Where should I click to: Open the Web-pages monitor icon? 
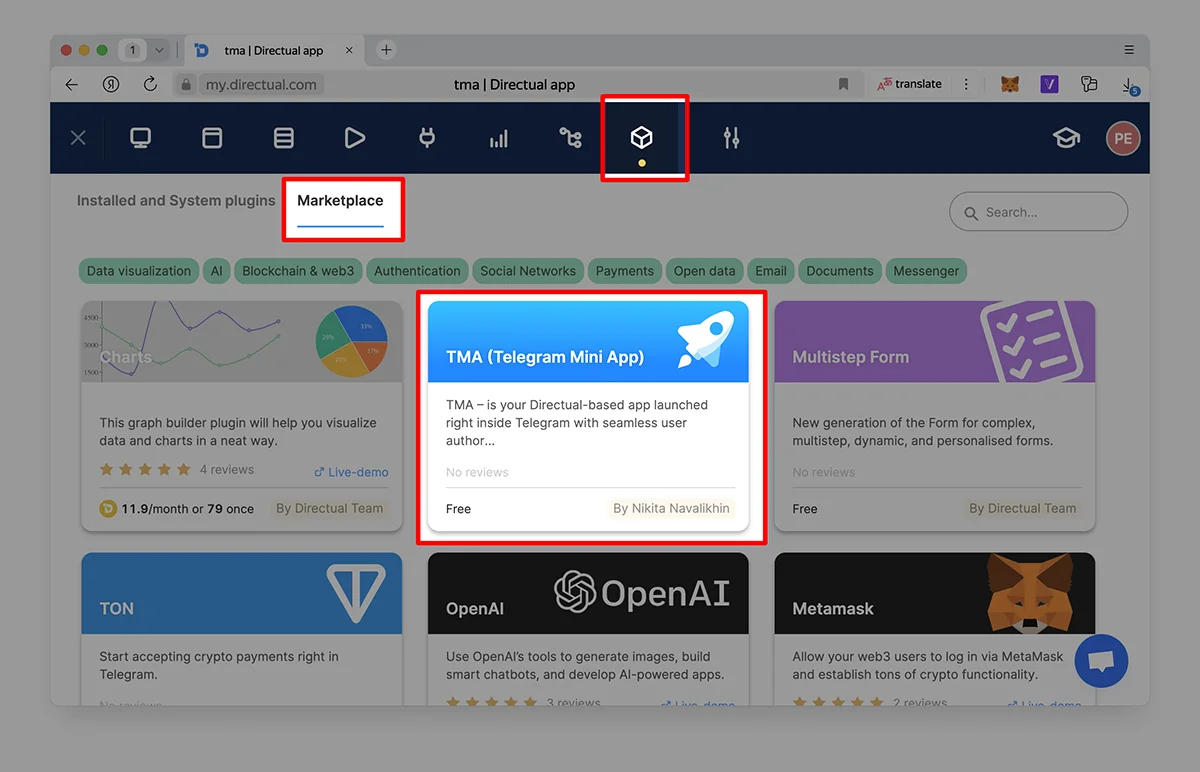click(x=141, y=138)
